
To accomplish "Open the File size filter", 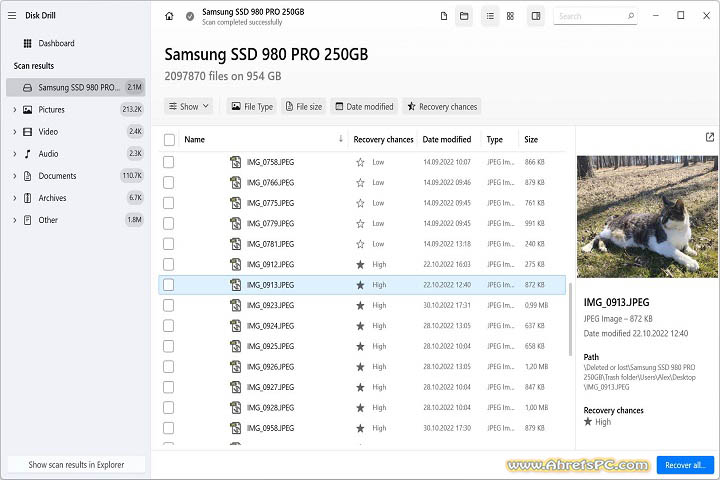I will 304,107.
